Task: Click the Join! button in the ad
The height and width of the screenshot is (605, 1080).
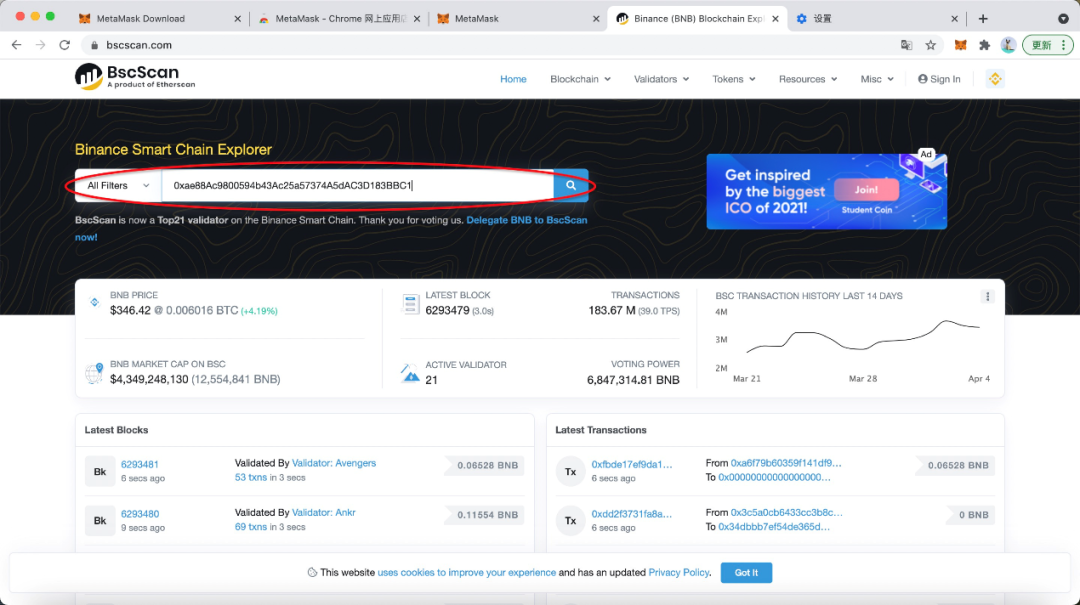Action: tap(866, 189)
